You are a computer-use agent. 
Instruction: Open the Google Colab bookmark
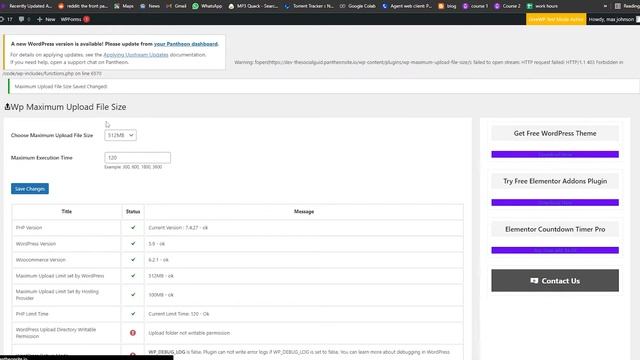click(358, 6)
